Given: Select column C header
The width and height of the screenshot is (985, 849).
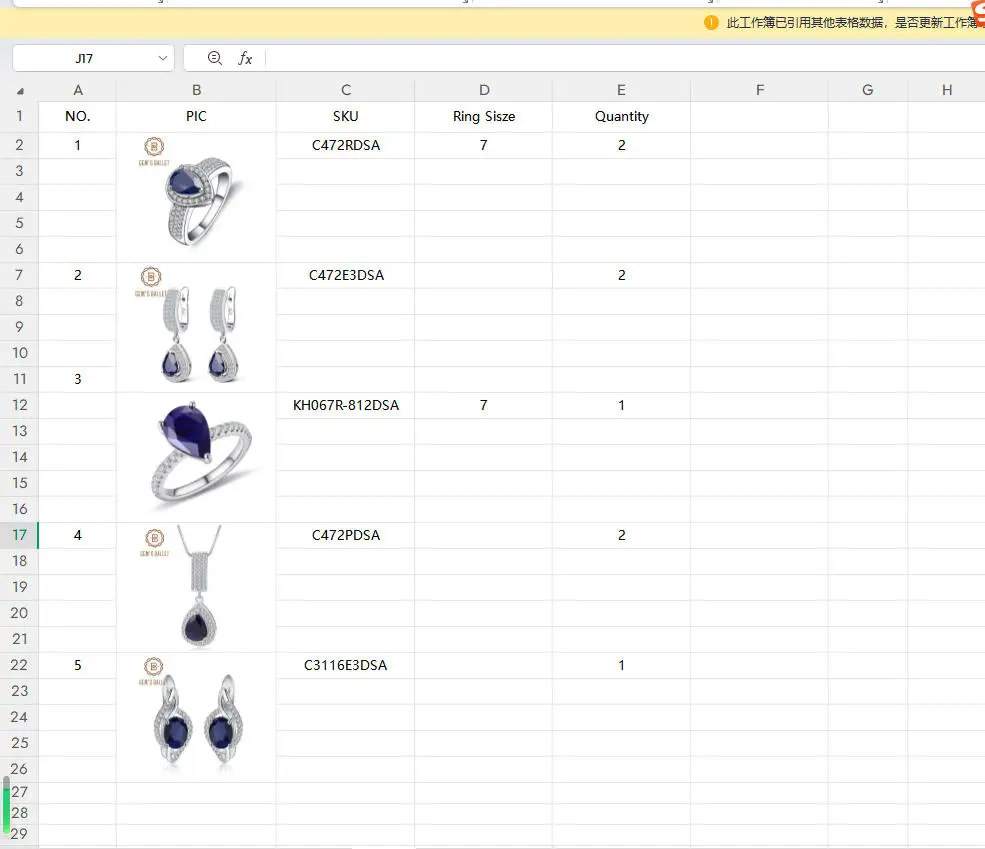Looking at the screenshot, I should (346, 90).
